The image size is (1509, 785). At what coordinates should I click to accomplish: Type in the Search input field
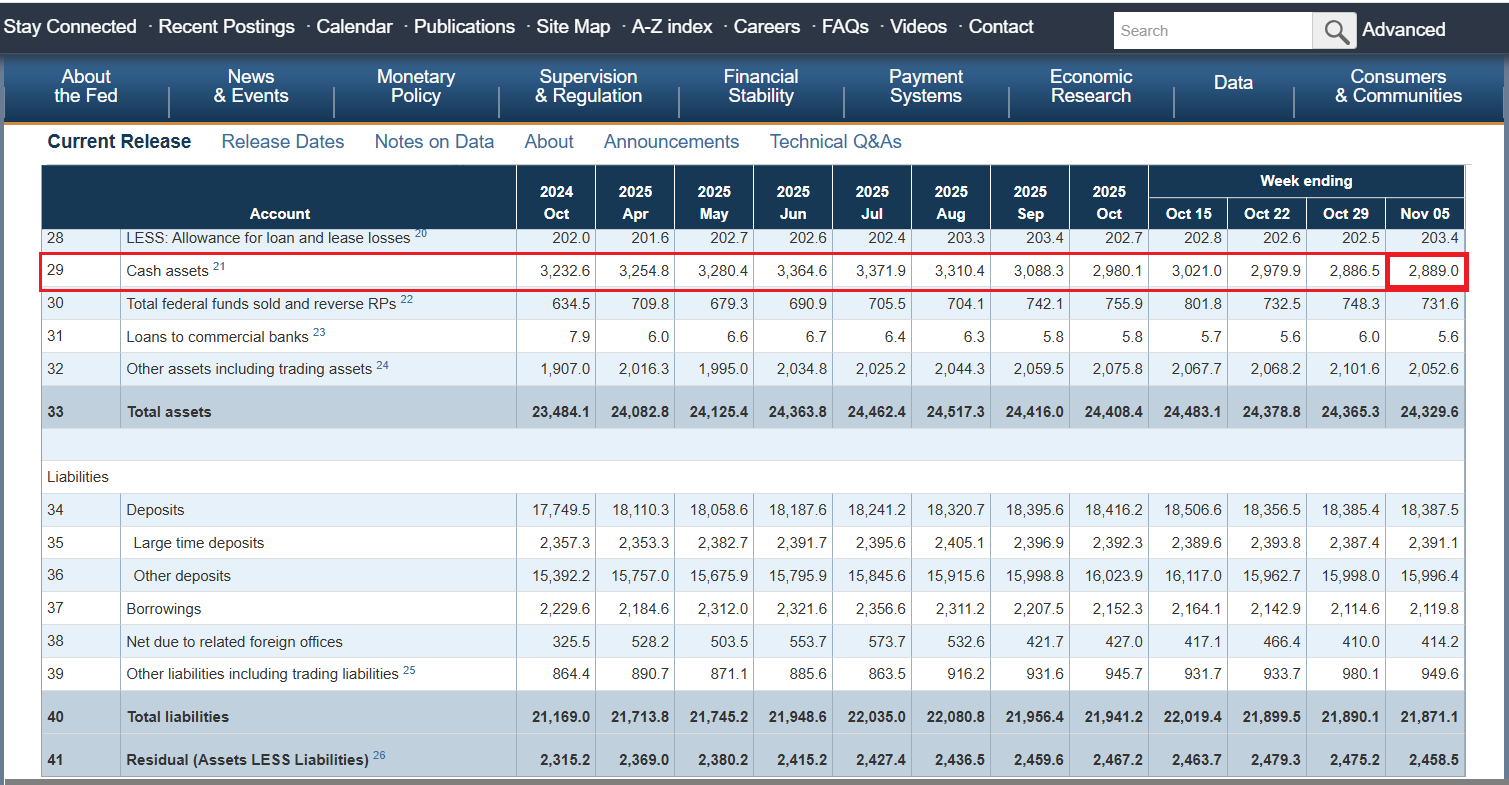click(x=1212, y=31)
